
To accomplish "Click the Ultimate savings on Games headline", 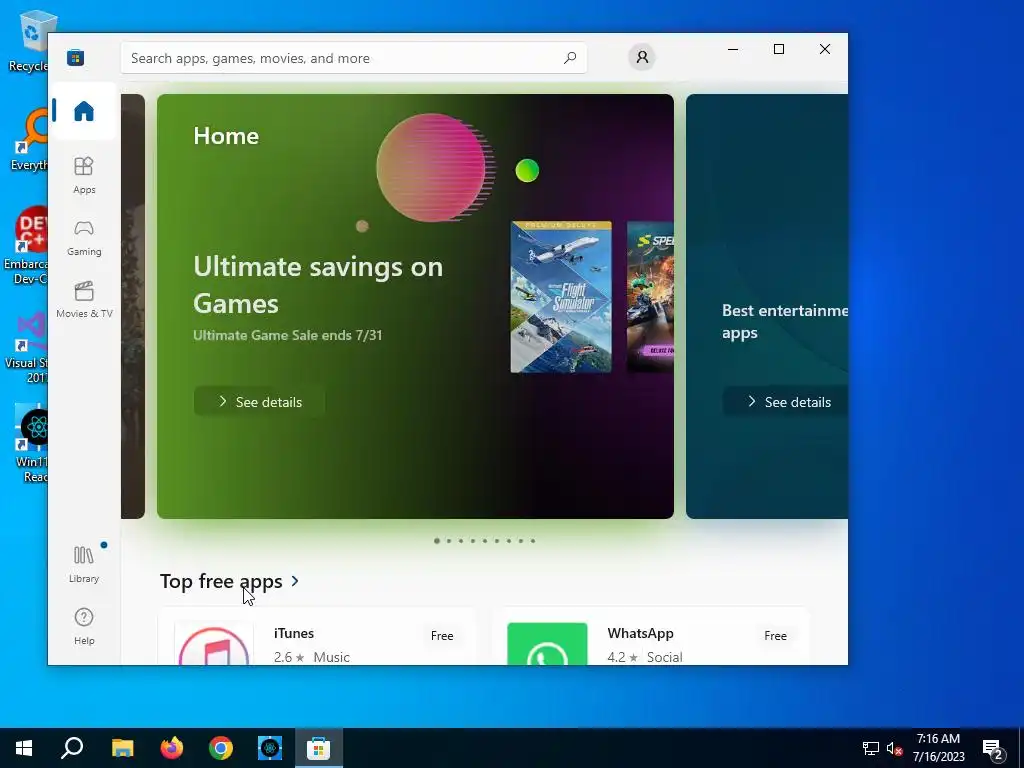I will [x=318, y=285].
